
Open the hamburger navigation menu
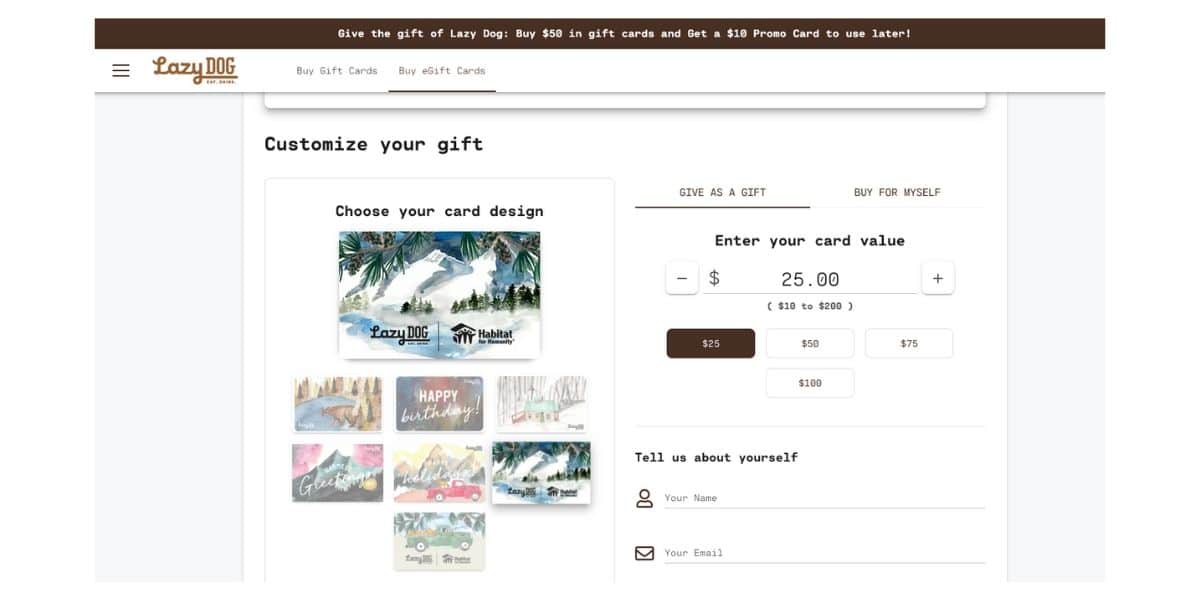point(121,71)
